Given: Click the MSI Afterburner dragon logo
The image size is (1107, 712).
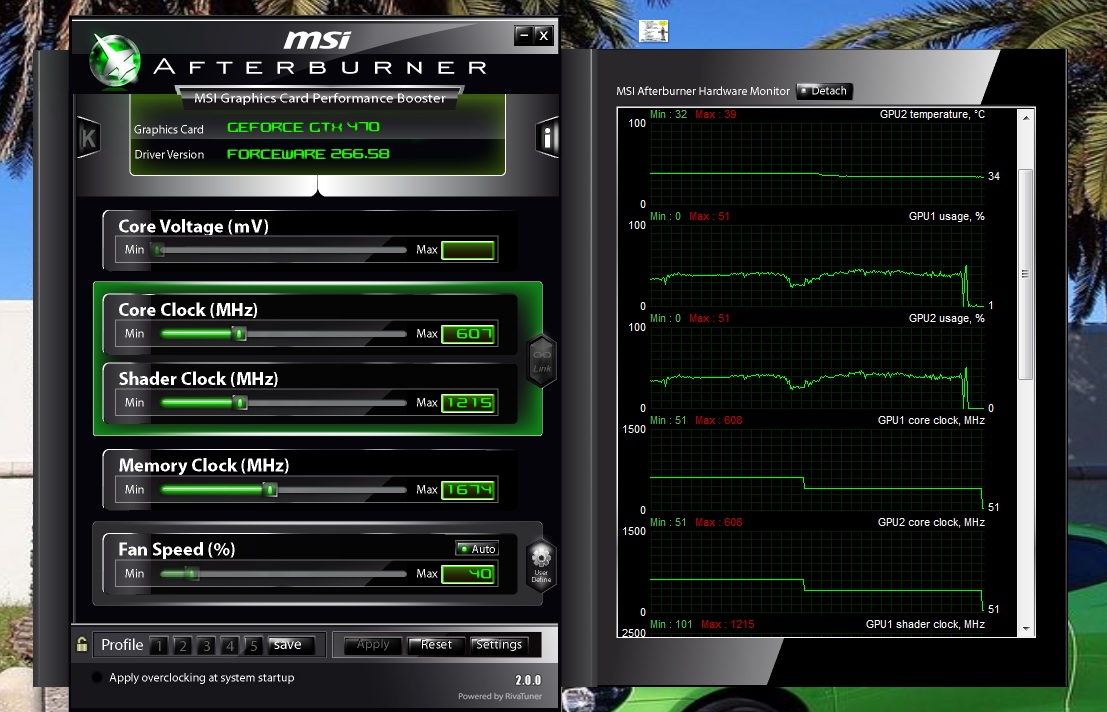Looking at the screenshot, I should [x=115, y=61].
